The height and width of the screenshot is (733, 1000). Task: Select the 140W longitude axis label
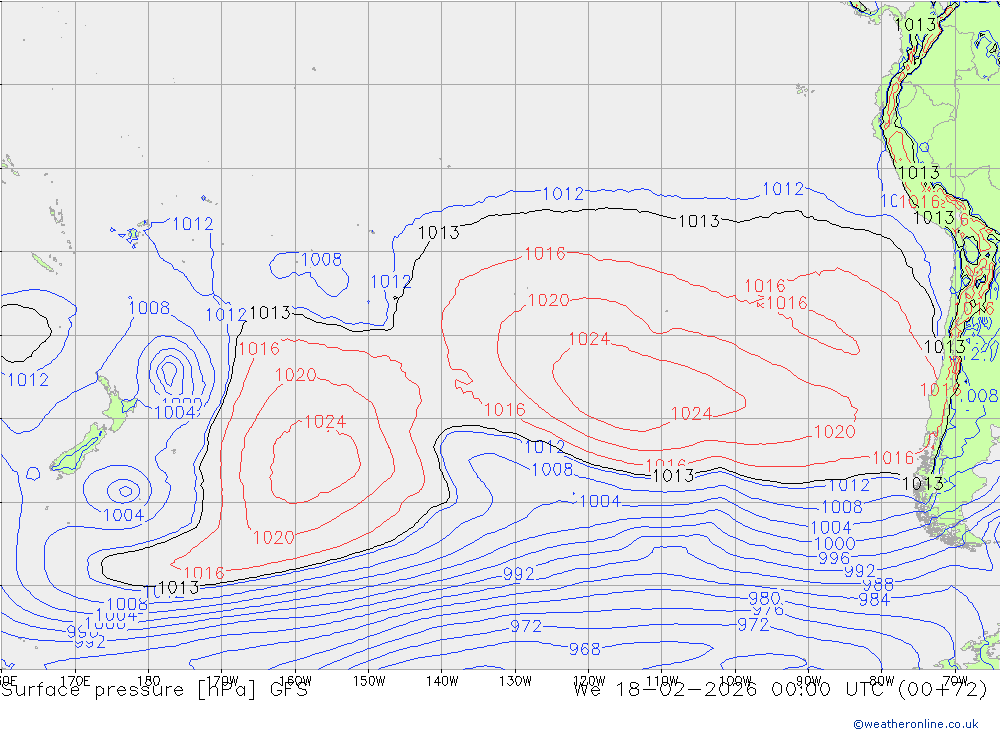(x=442, y=681)
